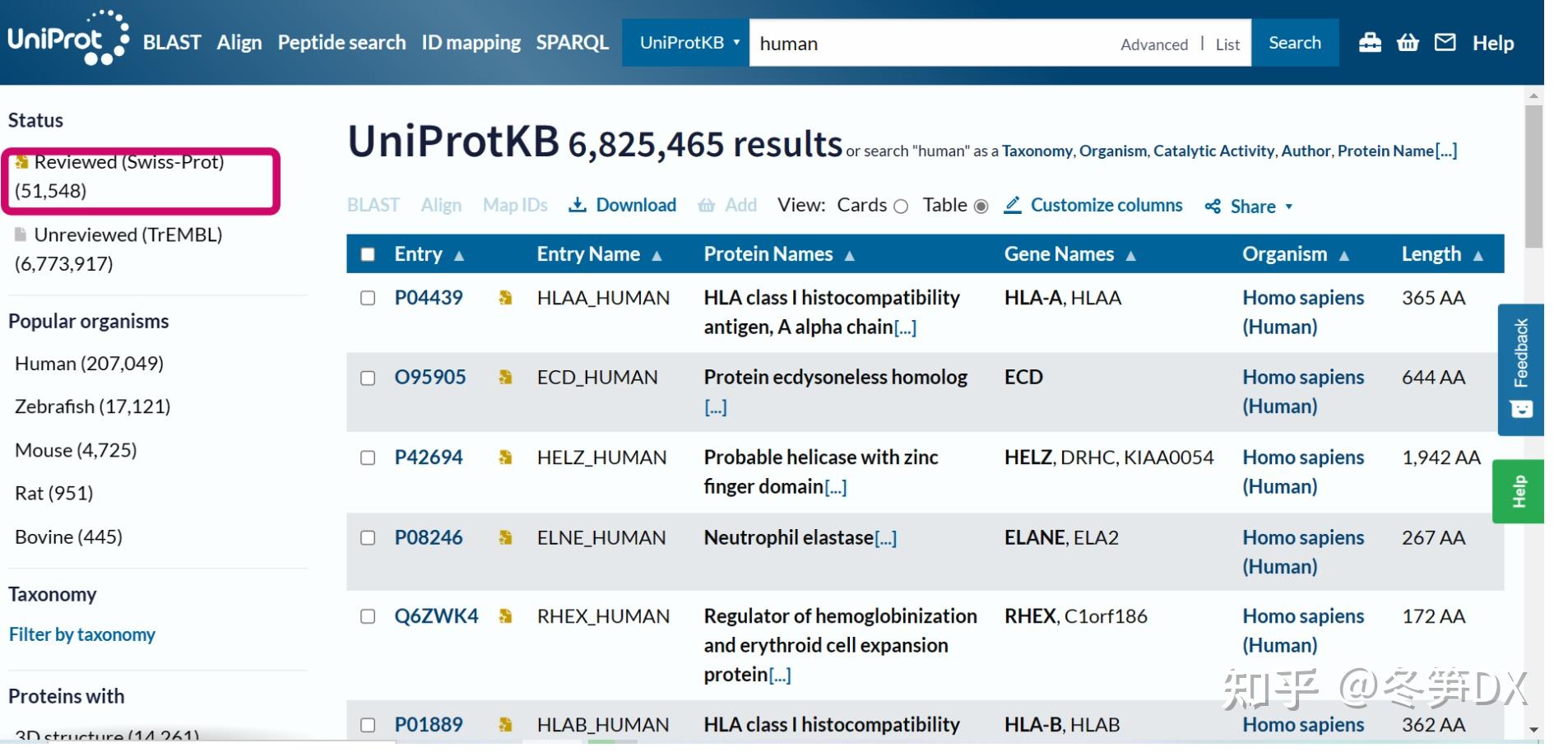
Task: Click the envelope contact icon
Action: 1445,43
